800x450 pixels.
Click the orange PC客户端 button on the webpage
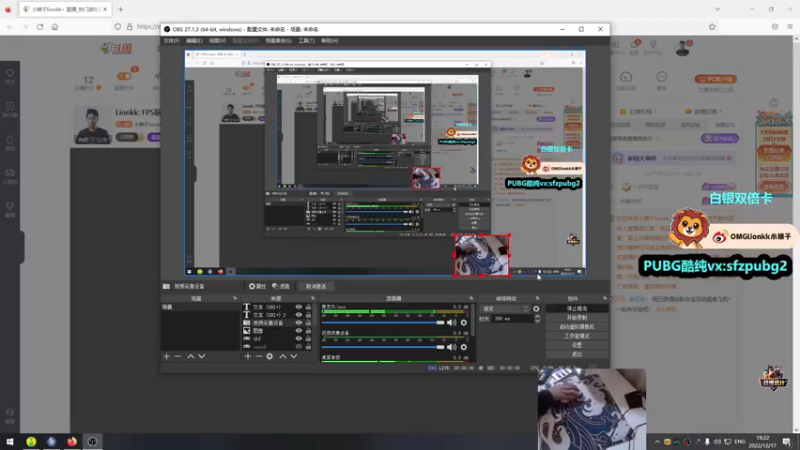(716, 79)
